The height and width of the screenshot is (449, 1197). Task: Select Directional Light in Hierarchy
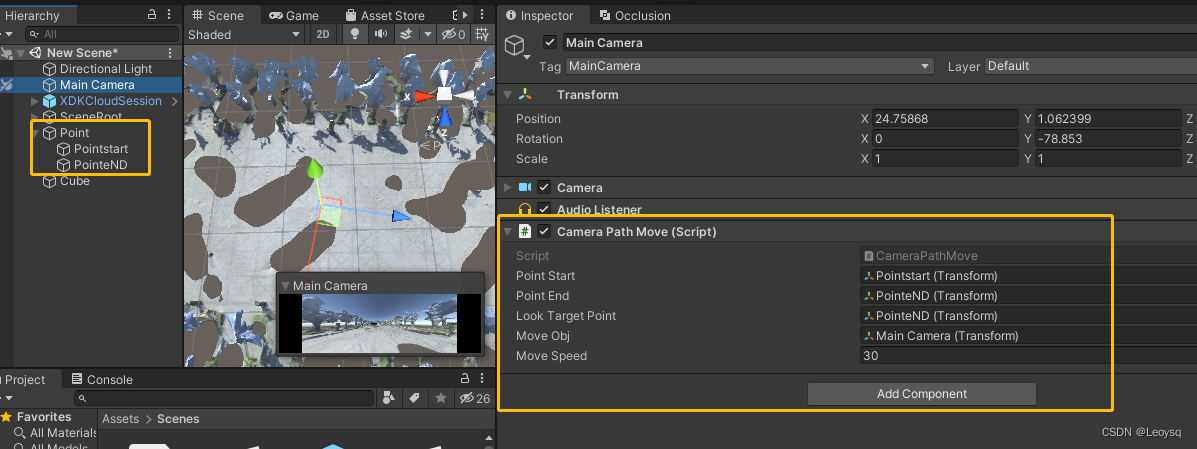coord(106,69)
